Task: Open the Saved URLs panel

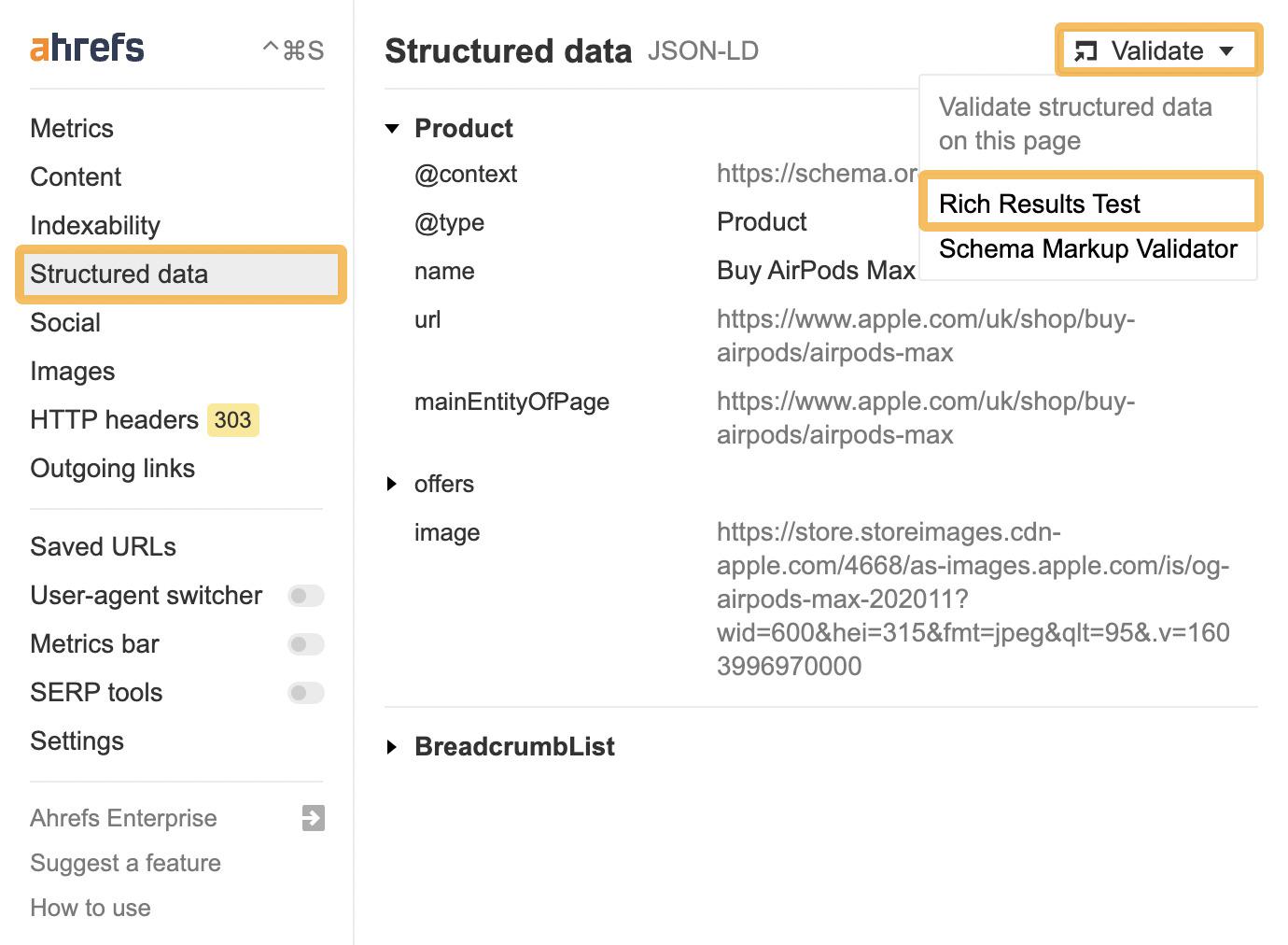Action: pyautogui.click(x=103, y=546)
